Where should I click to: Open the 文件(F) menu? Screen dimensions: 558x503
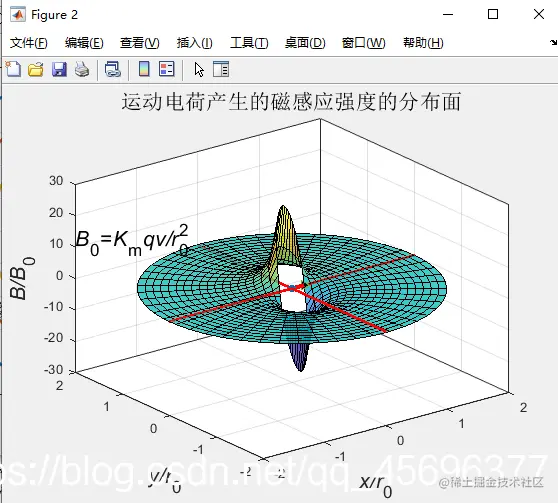(x=28, y=43)
